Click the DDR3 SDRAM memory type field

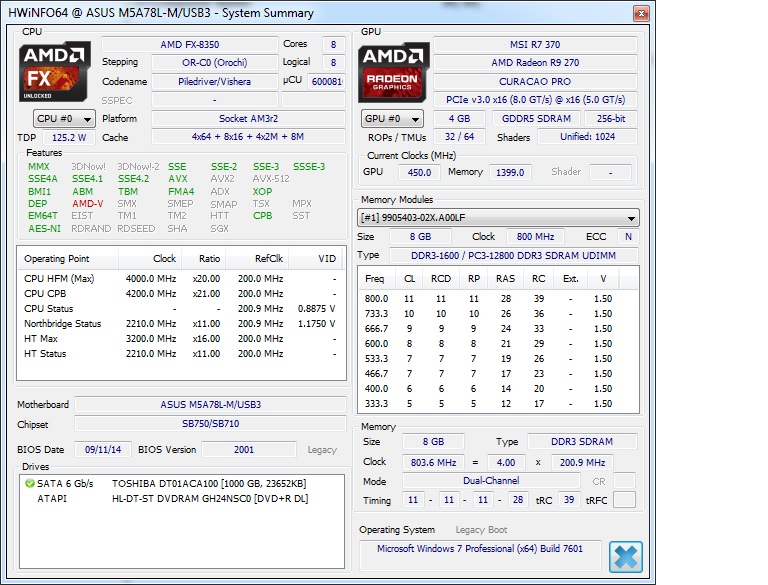click(x=582, y=442)
